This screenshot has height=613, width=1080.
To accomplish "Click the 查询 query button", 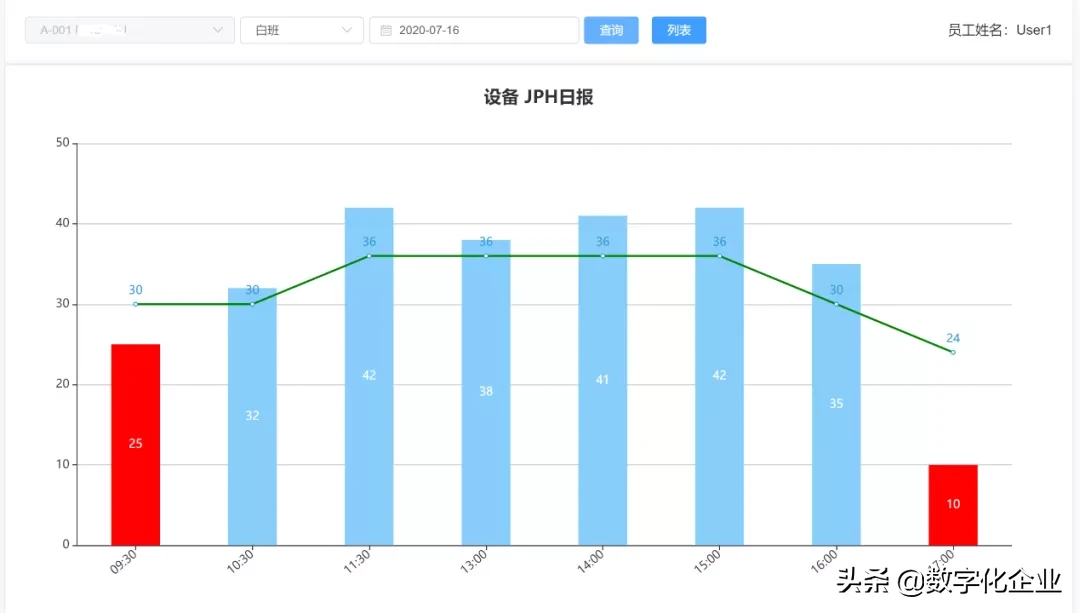I will [611, 30].
